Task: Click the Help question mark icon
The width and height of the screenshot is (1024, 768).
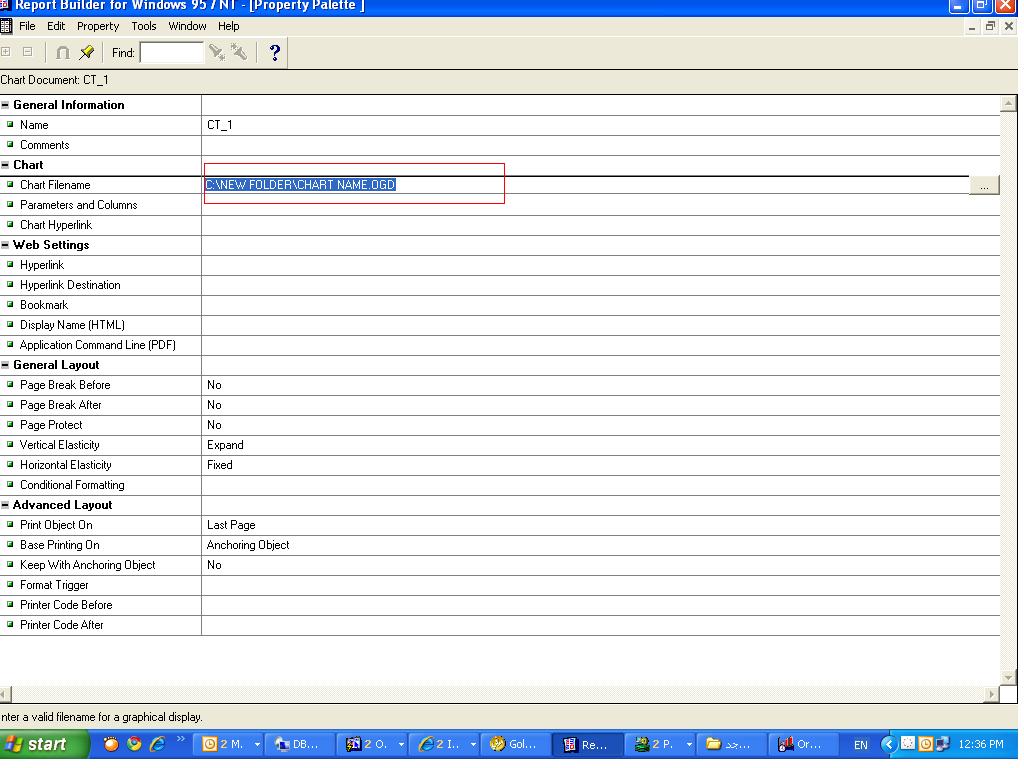Action: (275, 53)
